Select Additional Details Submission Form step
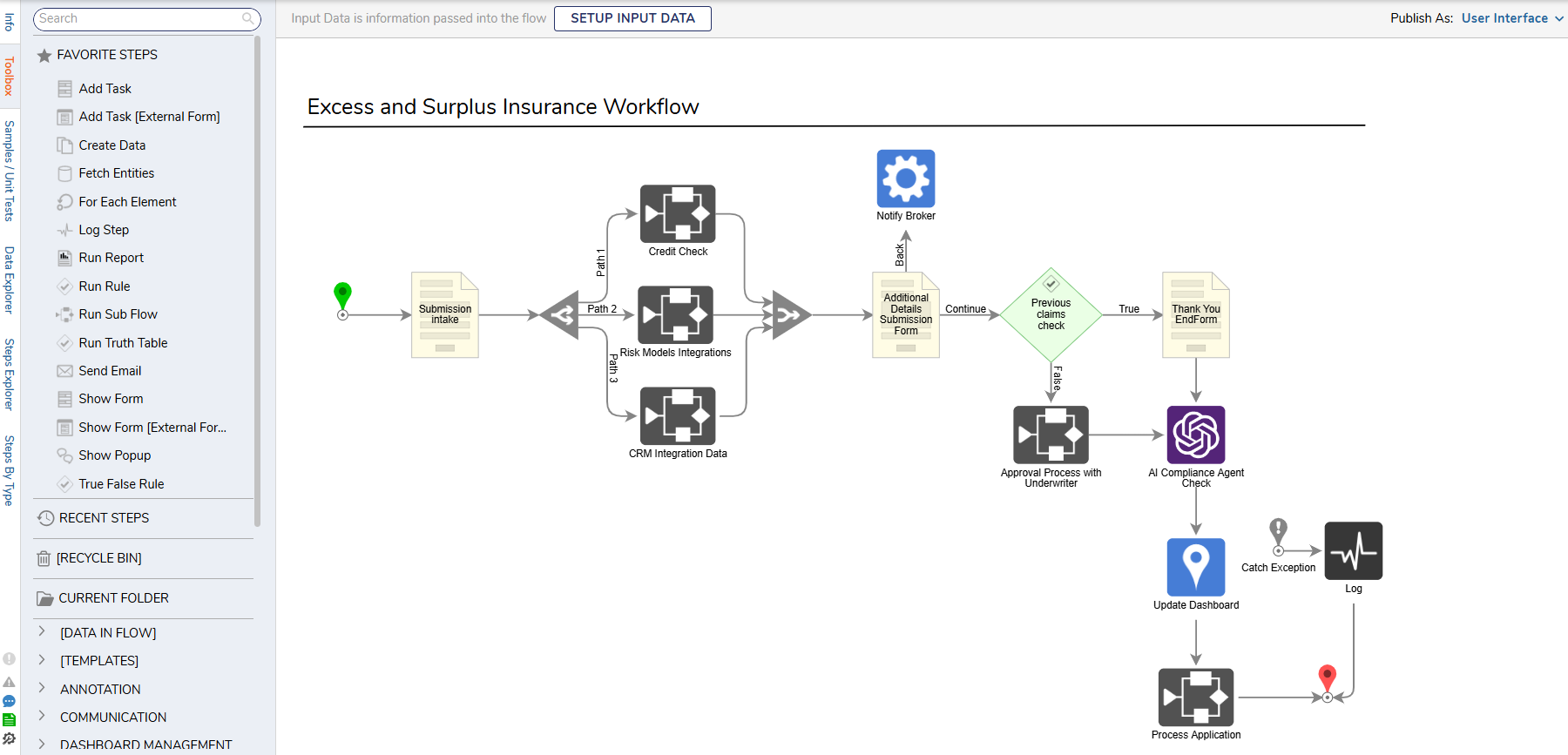The image size is (1568, 755). click(906, 314)
